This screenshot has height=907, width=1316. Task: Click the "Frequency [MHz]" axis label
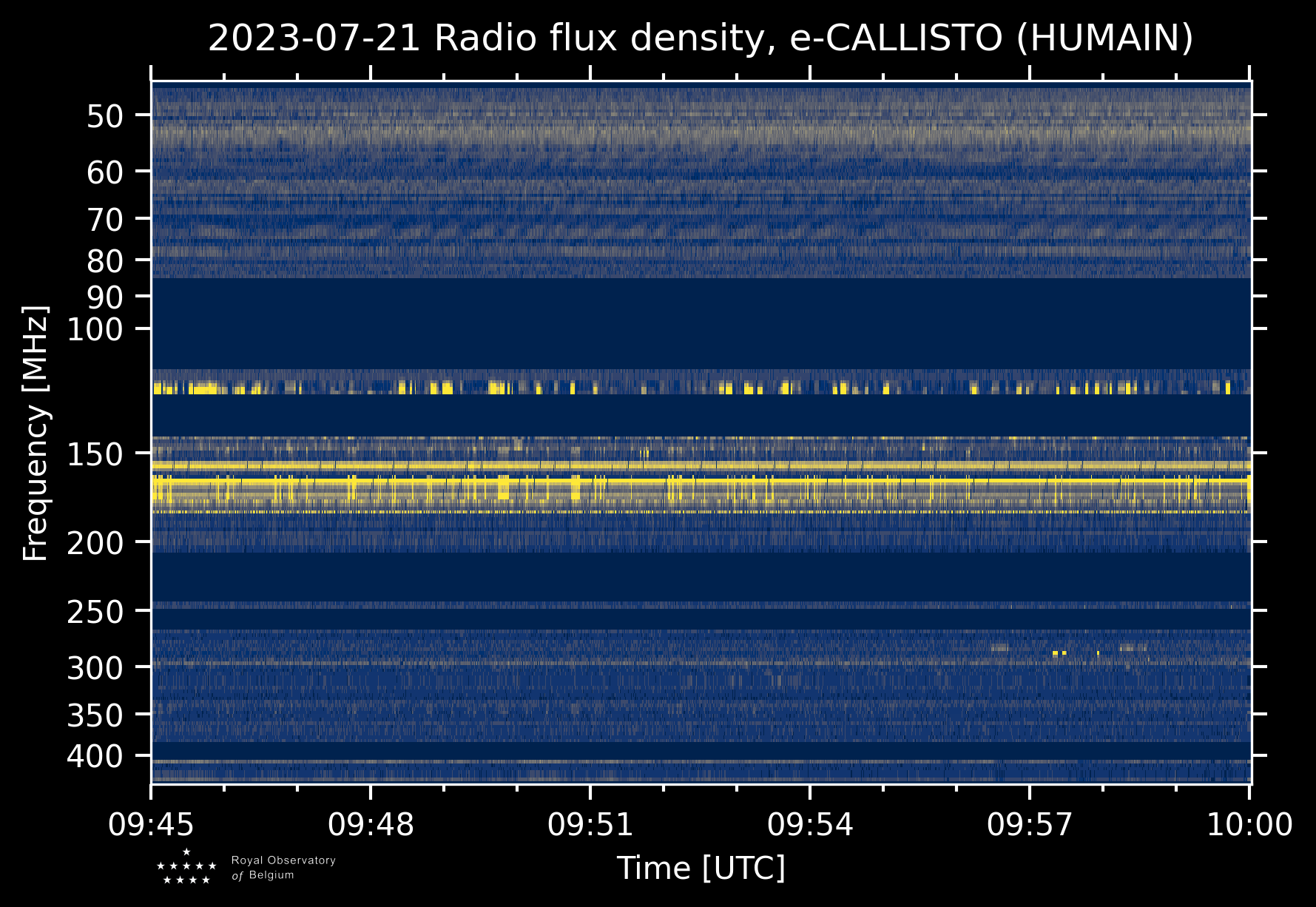[x=36, y=434]
